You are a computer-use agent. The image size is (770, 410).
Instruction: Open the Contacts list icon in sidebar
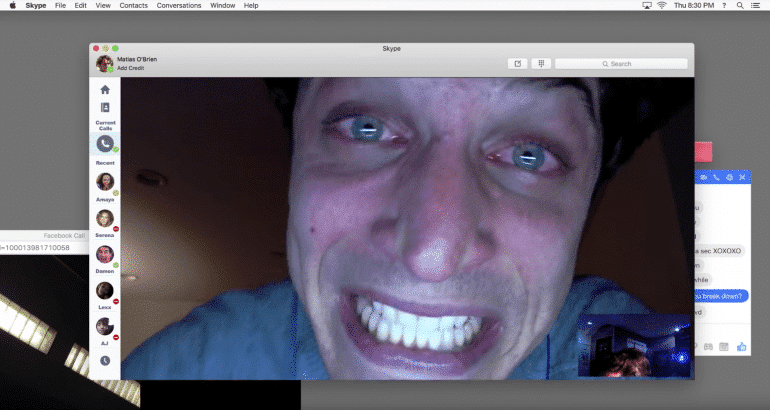coord(105,107)
